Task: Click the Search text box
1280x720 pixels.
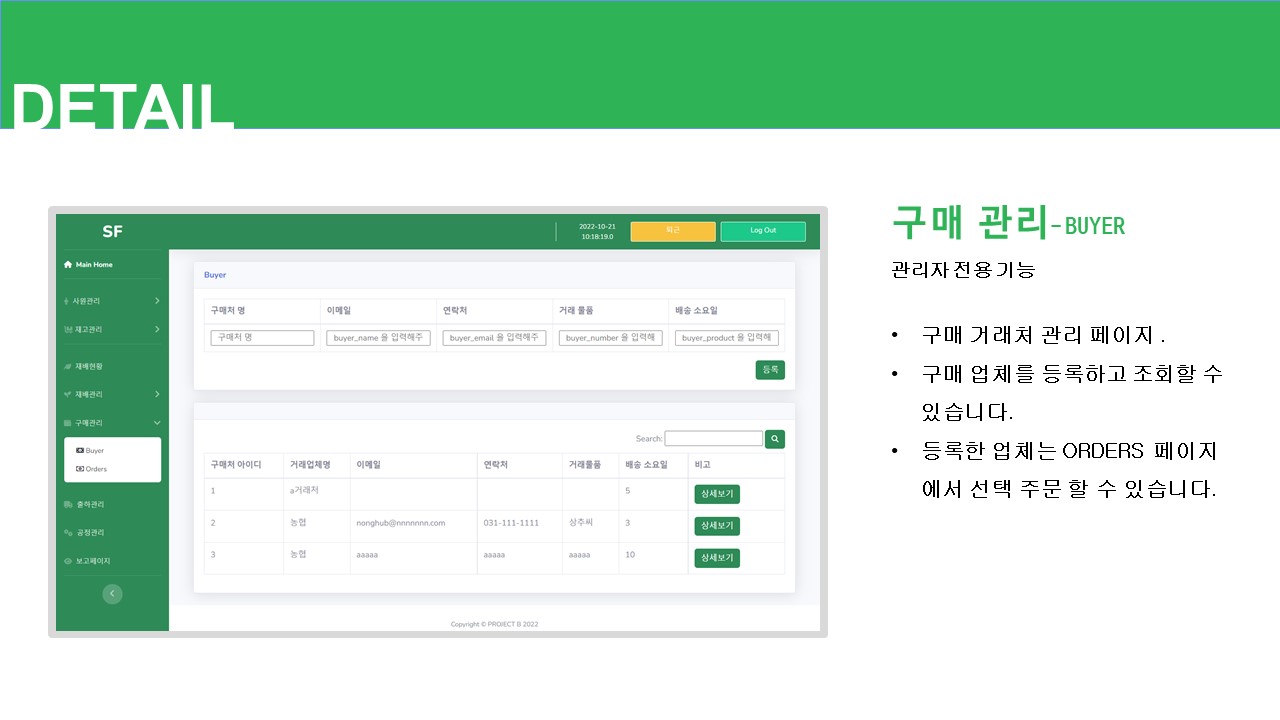Action: (x=714, y=439)
